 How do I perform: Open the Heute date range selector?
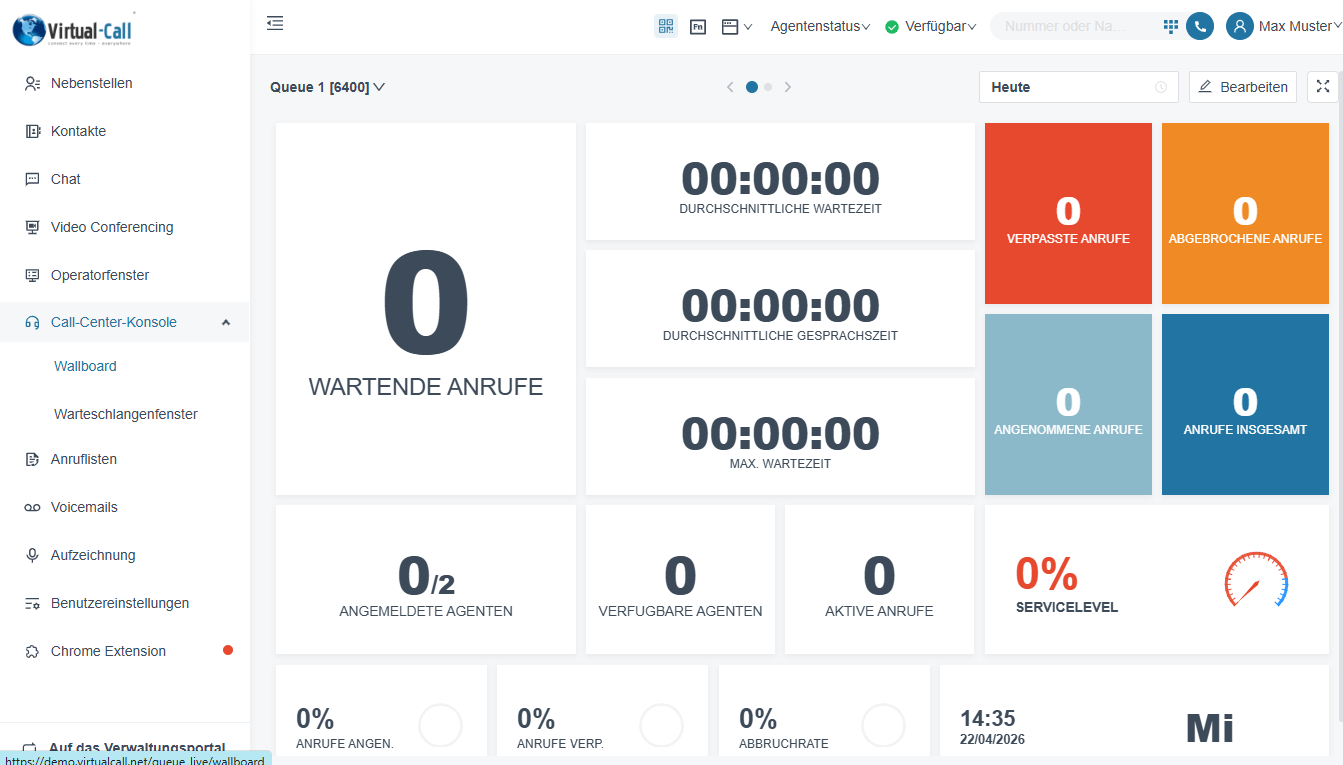tap(1079, 87)
